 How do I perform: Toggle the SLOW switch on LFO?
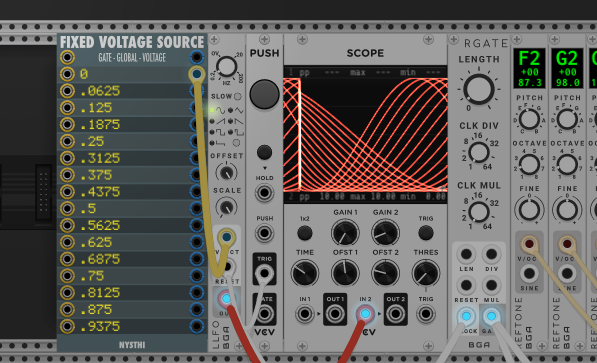[238, 96]
